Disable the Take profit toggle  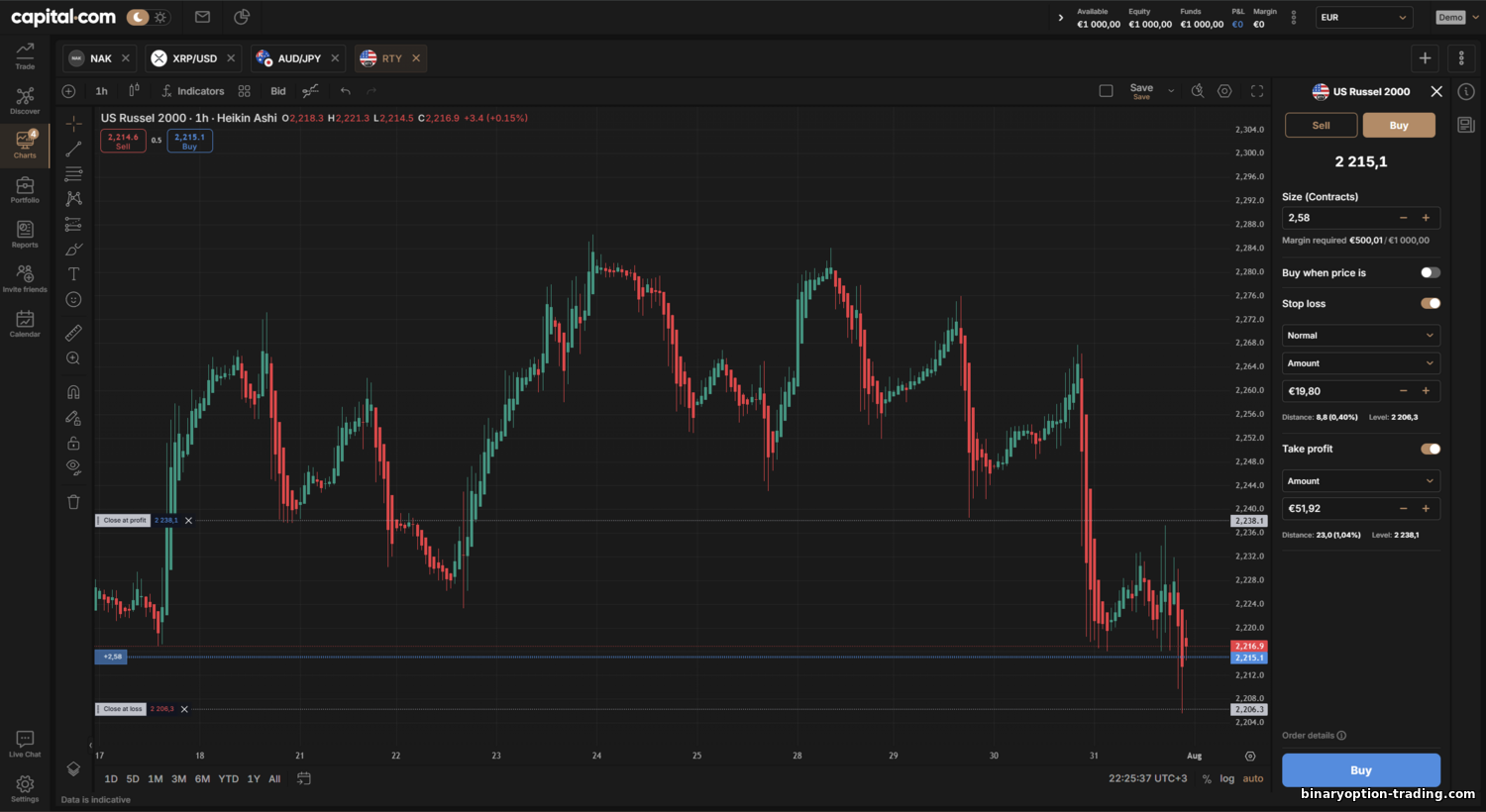[1430, 449]
